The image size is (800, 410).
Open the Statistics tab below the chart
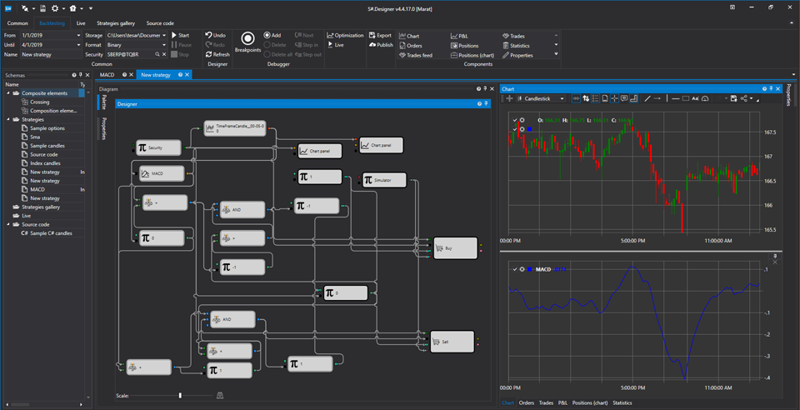pos(622,402)
